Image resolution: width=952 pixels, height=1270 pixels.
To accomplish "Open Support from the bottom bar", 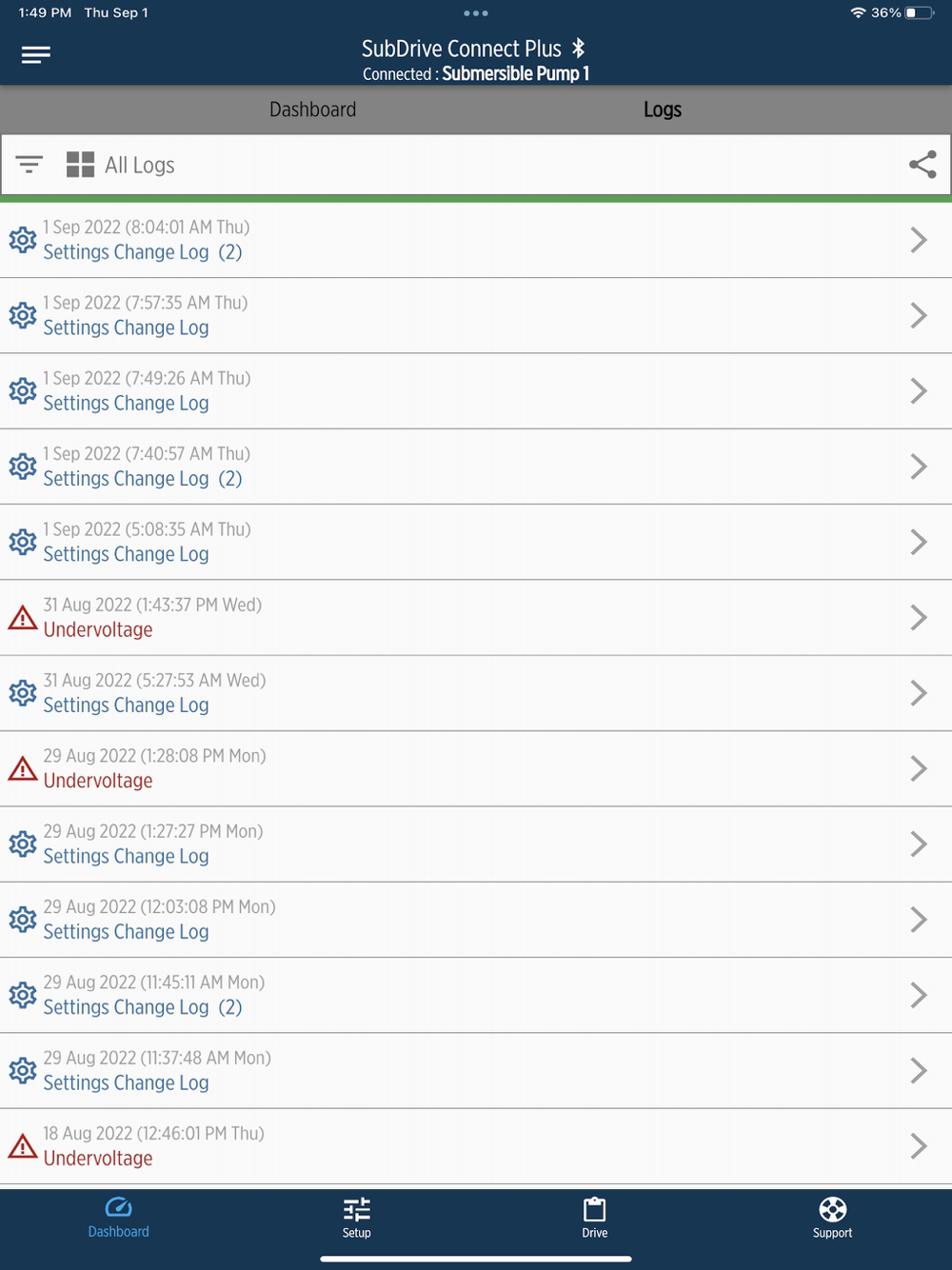I will tap(832, 1218).
